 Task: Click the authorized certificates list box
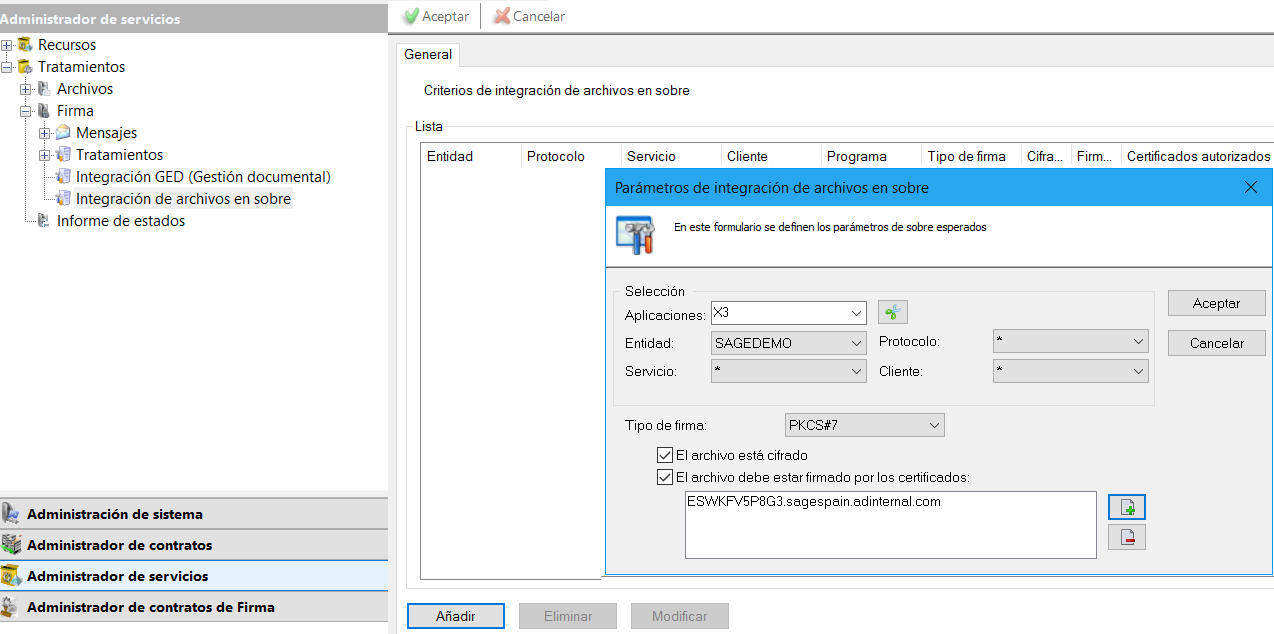click(890, 525)
